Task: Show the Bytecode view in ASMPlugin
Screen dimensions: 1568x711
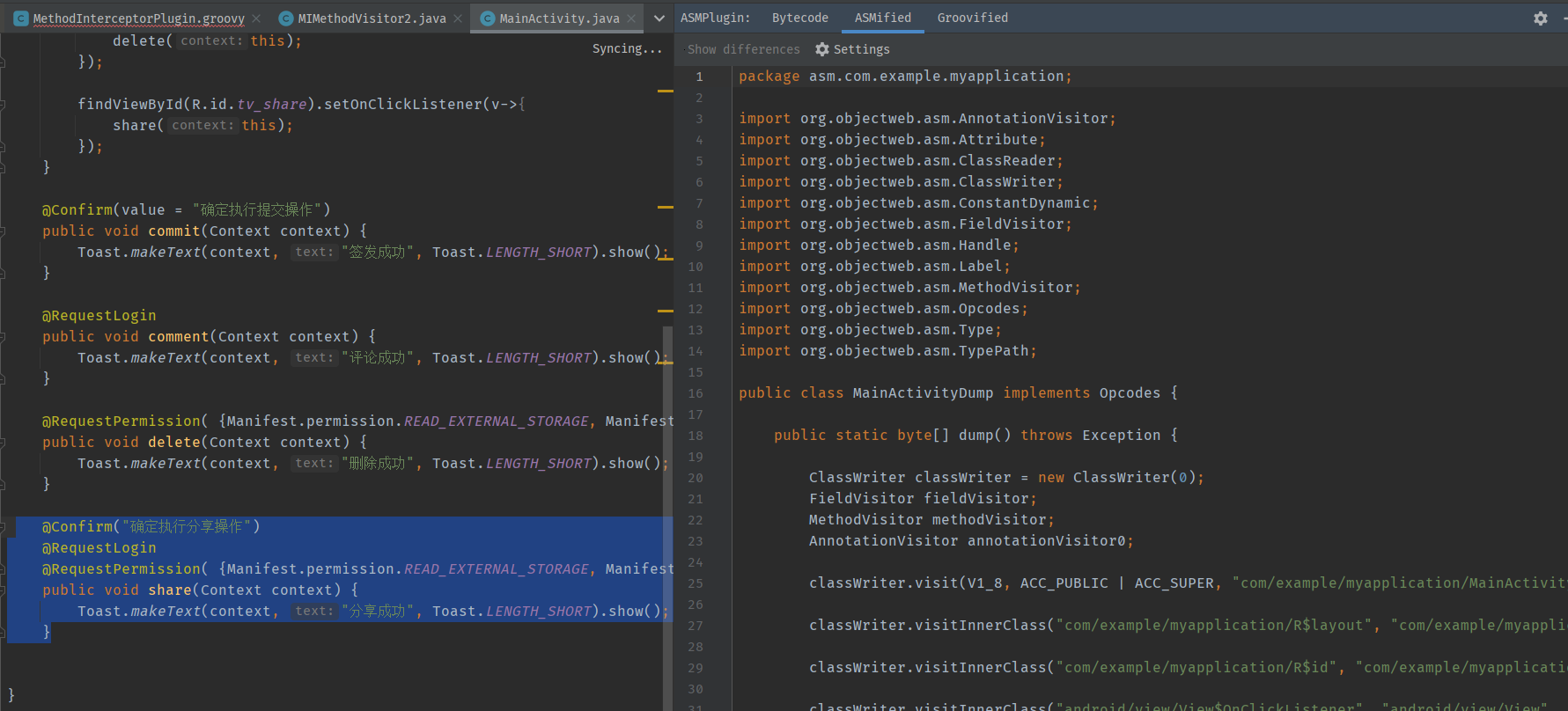Action: click(x=800, y=18)
